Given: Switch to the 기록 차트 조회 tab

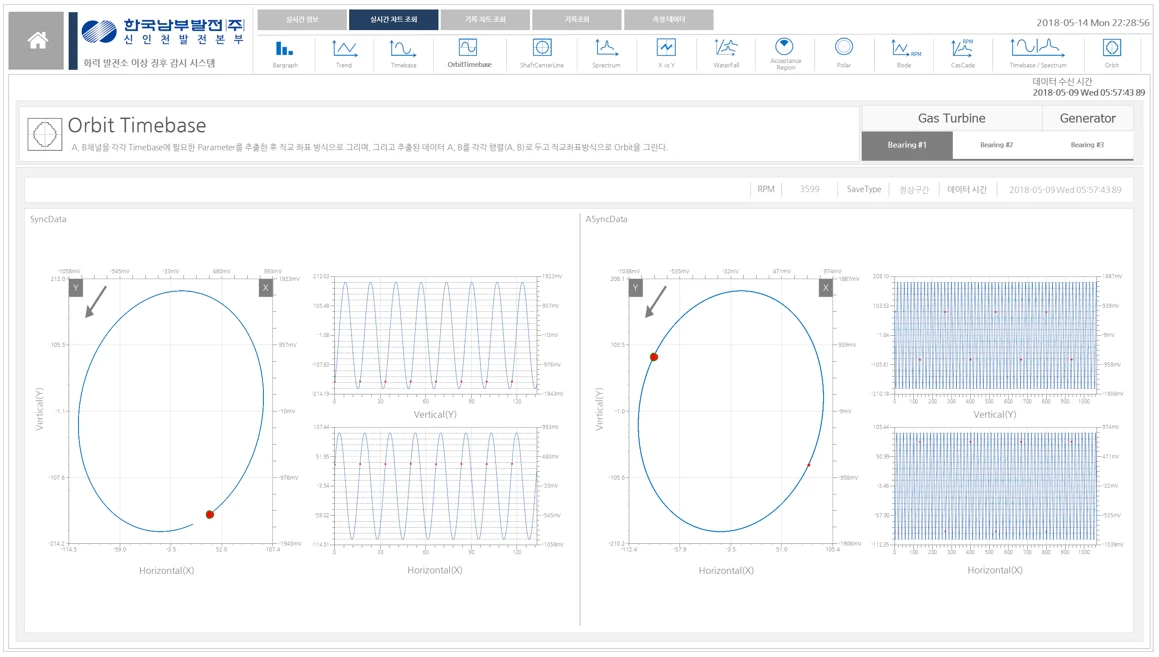Looking at the screenshot, I should [485, 19].
